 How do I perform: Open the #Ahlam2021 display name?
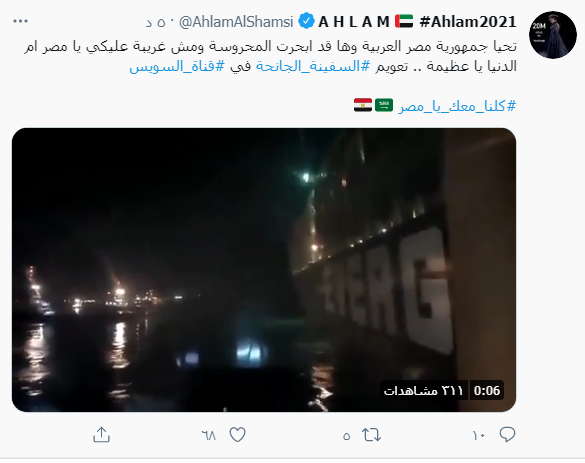468,22
